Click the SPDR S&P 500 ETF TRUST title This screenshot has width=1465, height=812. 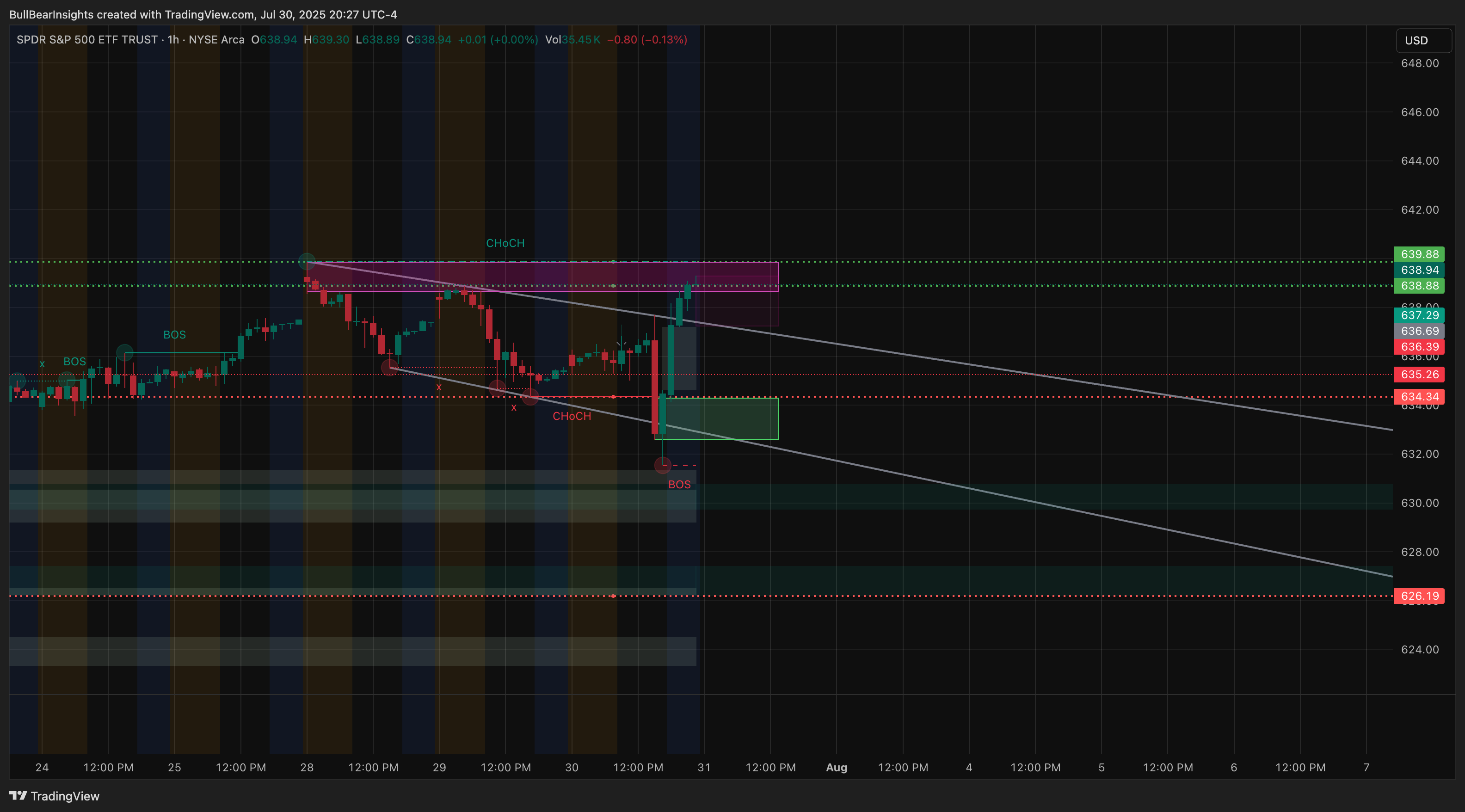pyautogui.click(x=87, y=40)
